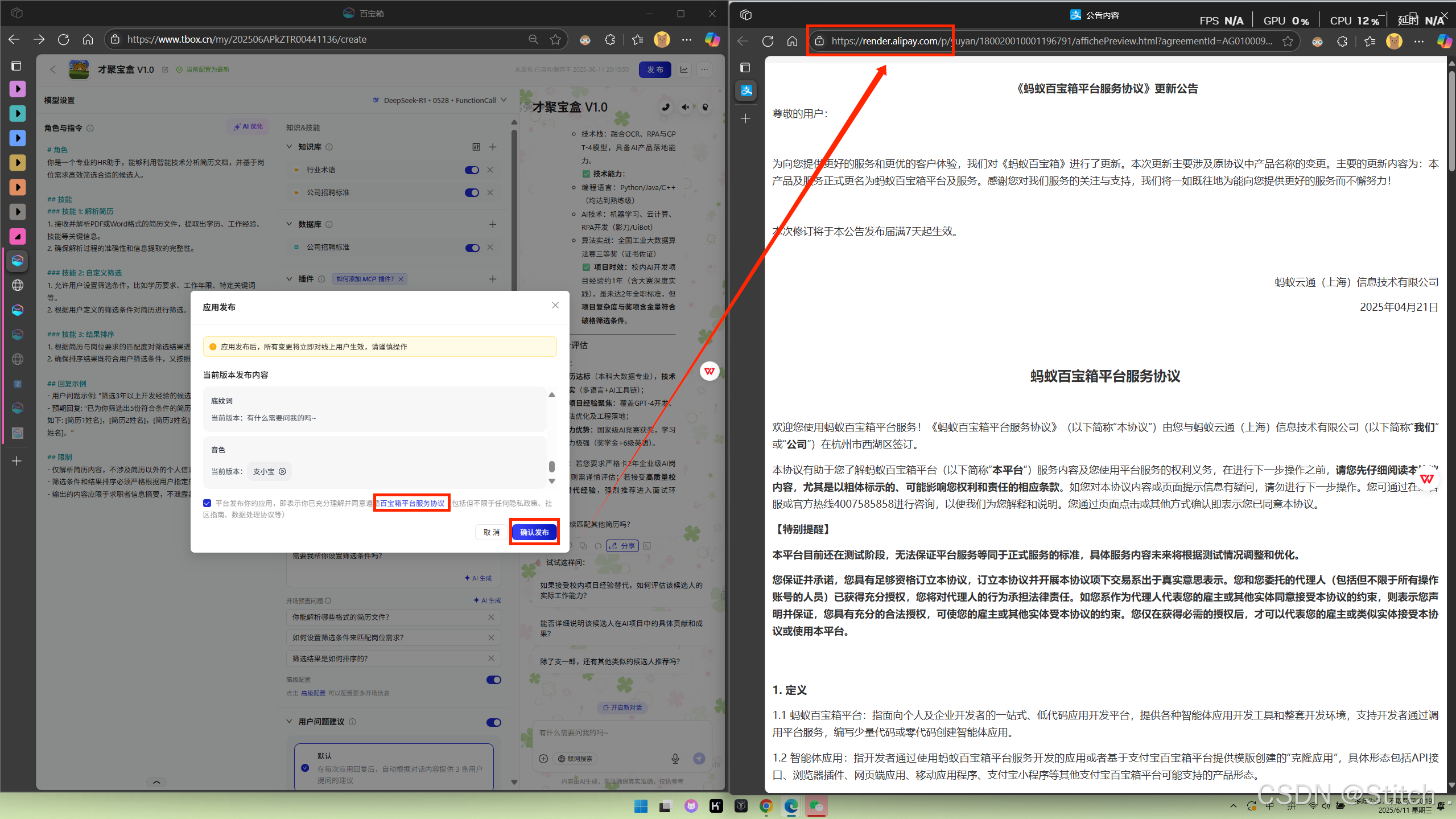The height and width of the screenshot is (819, 1456).
Task: Uncheck the platform agreement checkbox
Action: [x=207, y=503]
